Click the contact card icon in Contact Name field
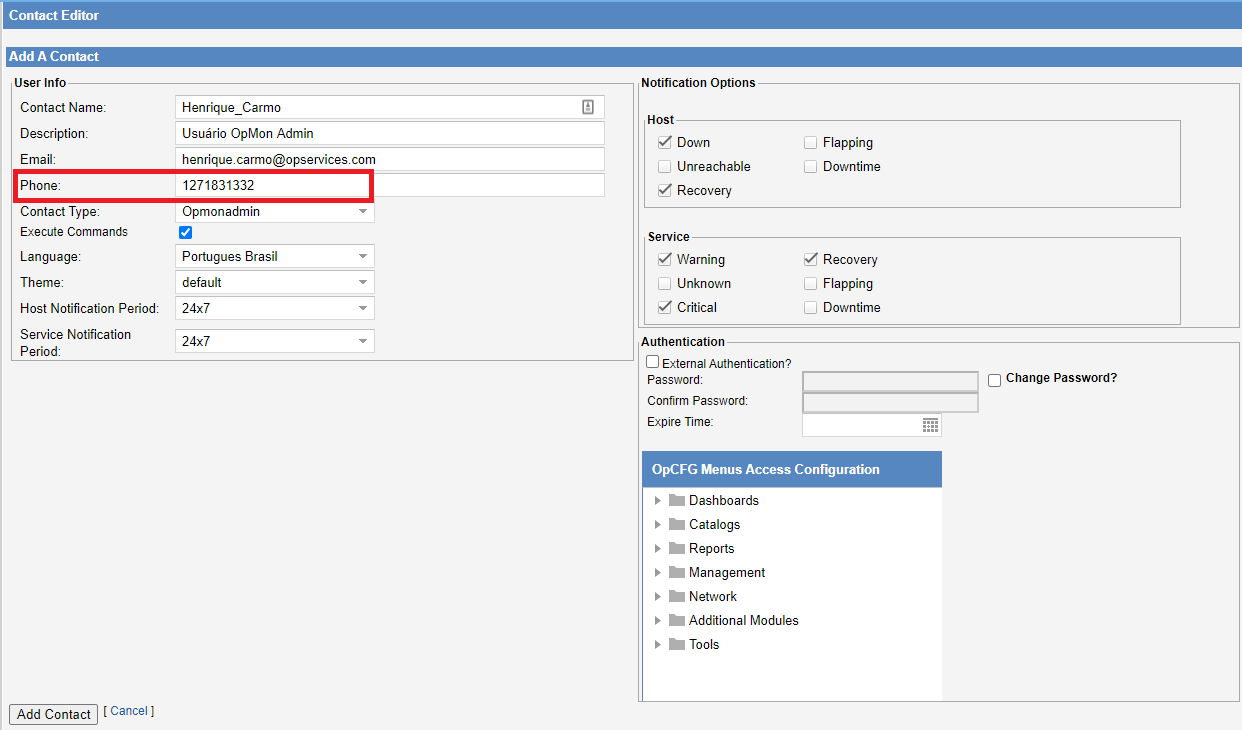 pyautogui.click(x=588, y=107)
